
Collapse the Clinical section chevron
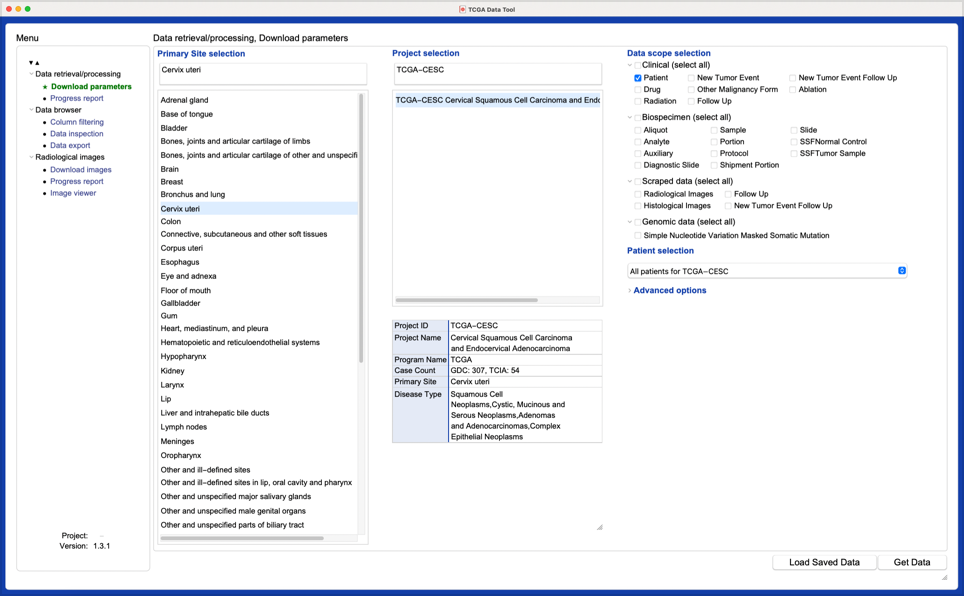[630, 64]
